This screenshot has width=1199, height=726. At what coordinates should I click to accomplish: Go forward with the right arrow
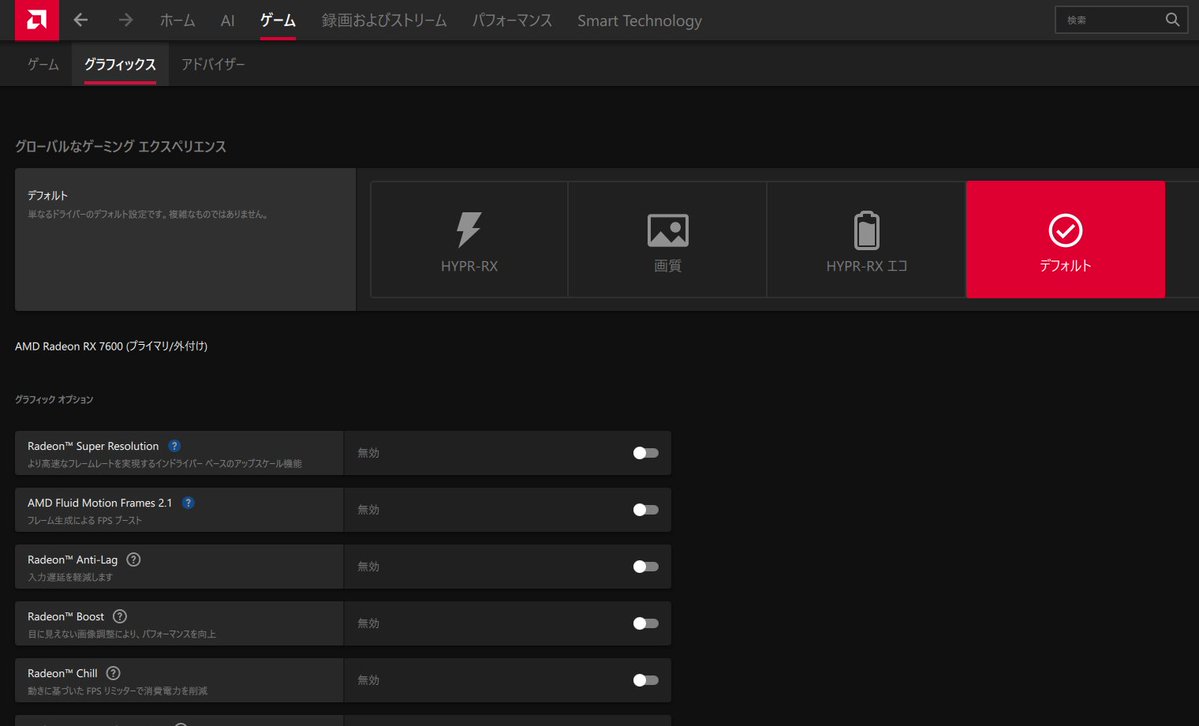click(125, 20)
